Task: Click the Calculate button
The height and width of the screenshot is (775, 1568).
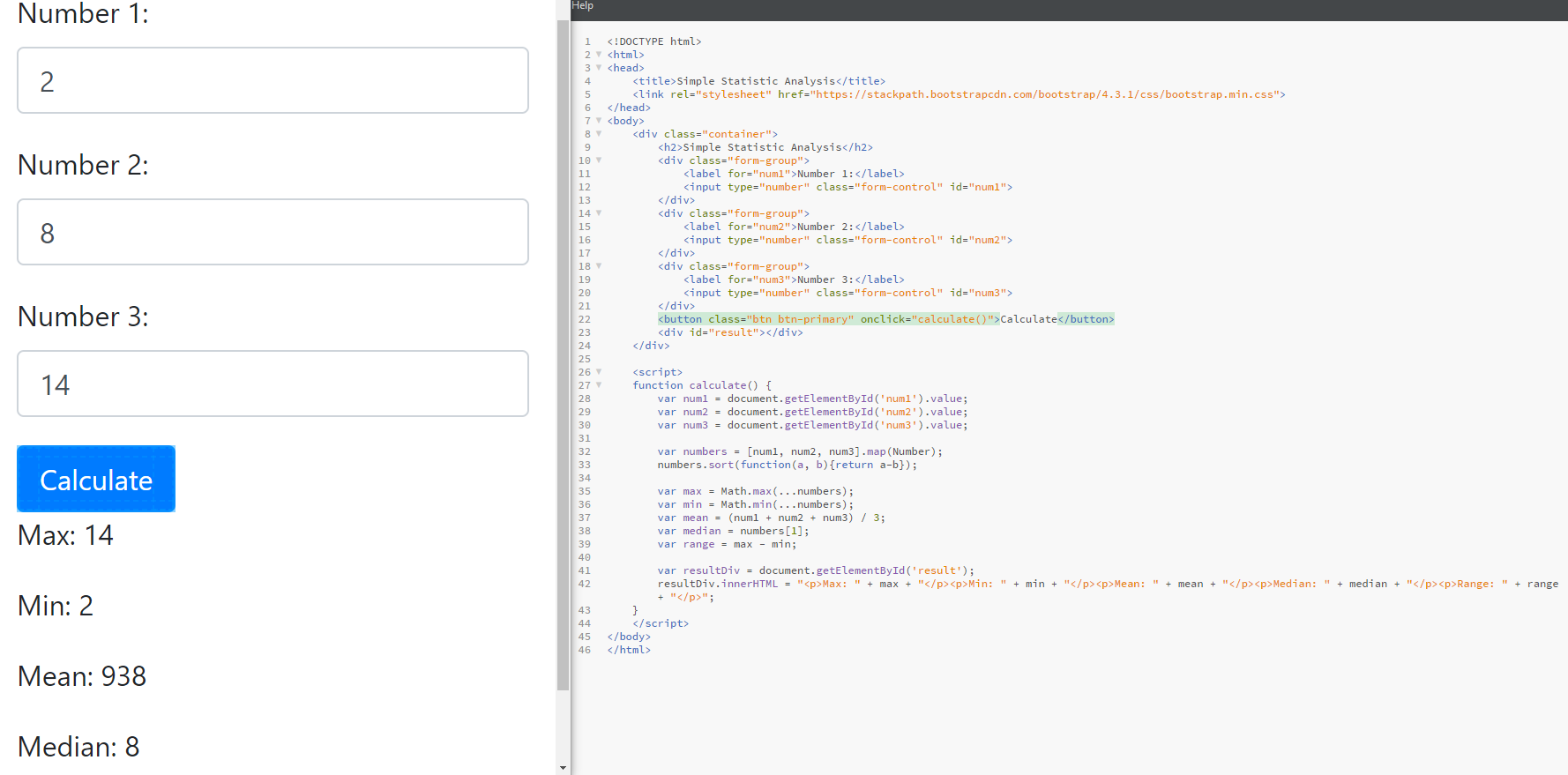Action: pyautogui.click(x=96, y=479)
